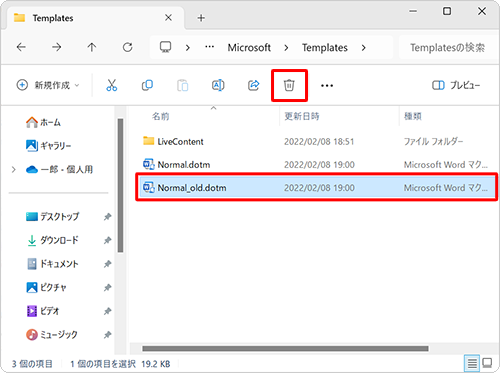
Task: Maximize the Explorer window
Action: pos(447,11)
